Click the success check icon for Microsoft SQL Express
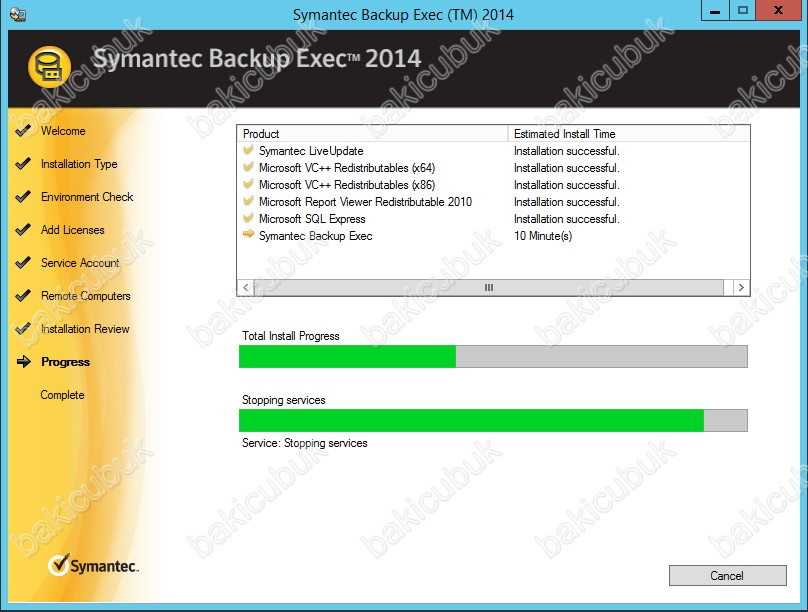 coord(248,218)
